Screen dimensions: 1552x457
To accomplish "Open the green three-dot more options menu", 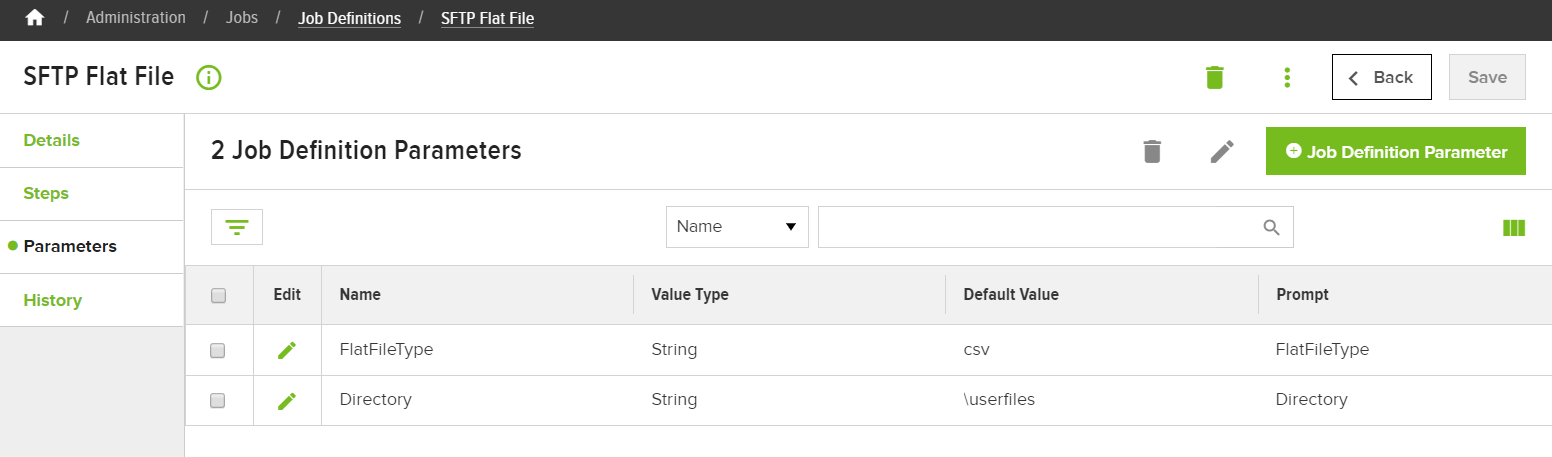I will coord(1287,77).
